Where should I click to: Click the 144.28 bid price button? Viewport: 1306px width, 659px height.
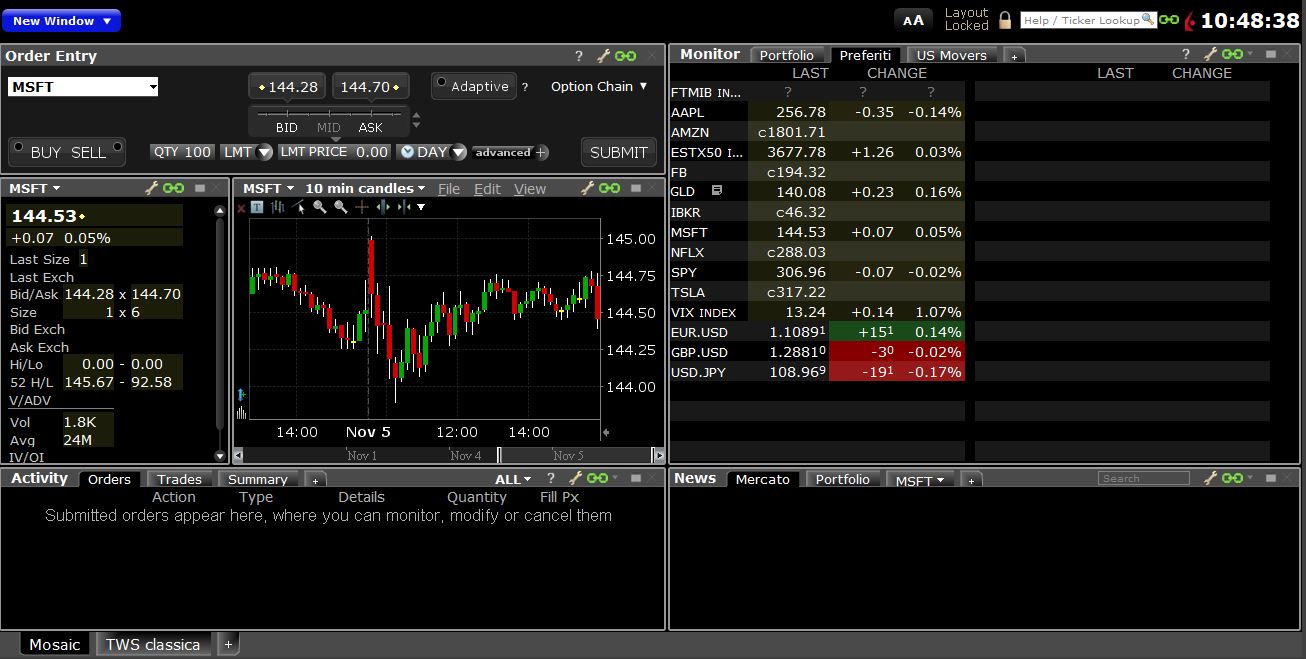click(288, 87)
